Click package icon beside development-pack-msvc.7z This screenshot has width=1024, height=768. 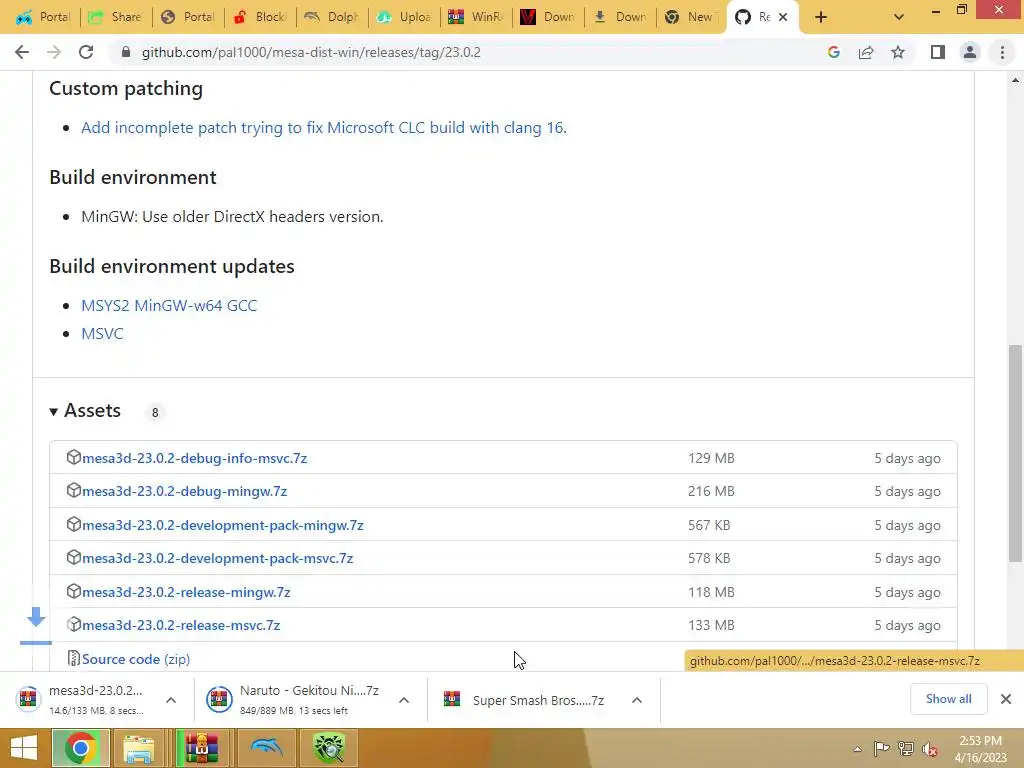(74, 557)
